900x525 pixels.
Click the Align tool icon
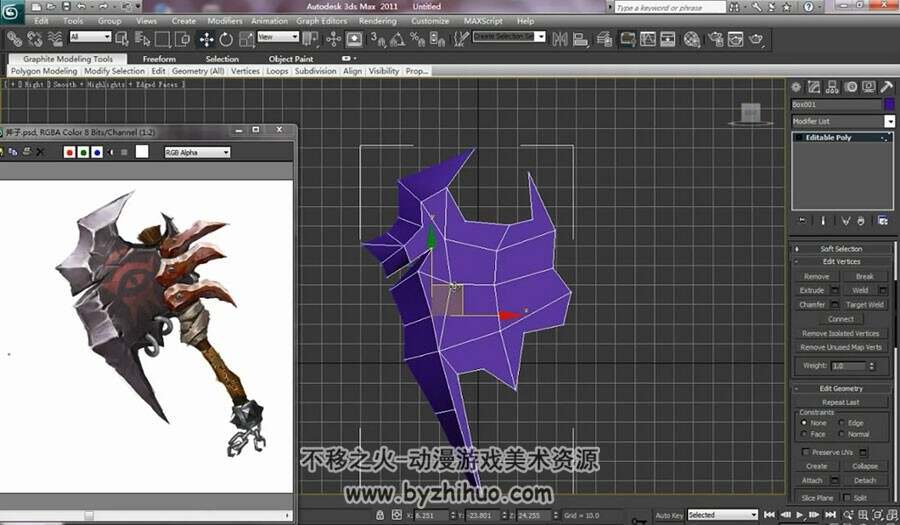pos(580,39)
